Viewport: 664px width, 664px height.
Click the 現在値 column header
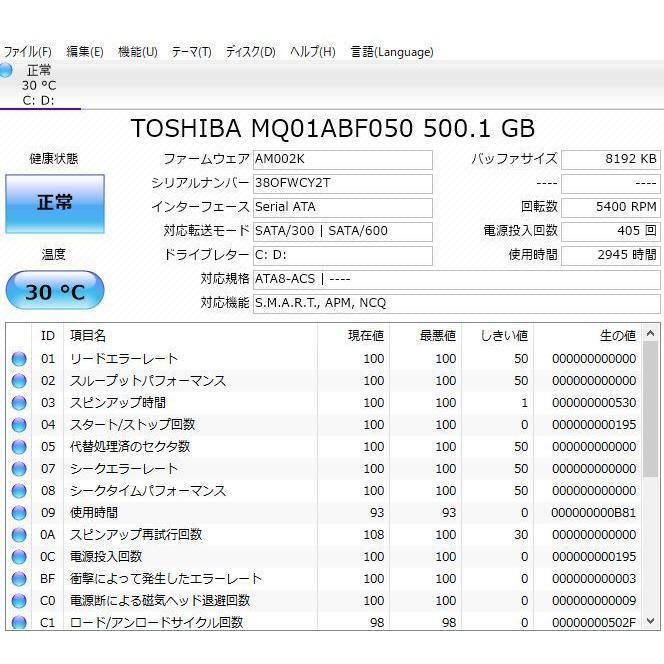tap(354, 336)
